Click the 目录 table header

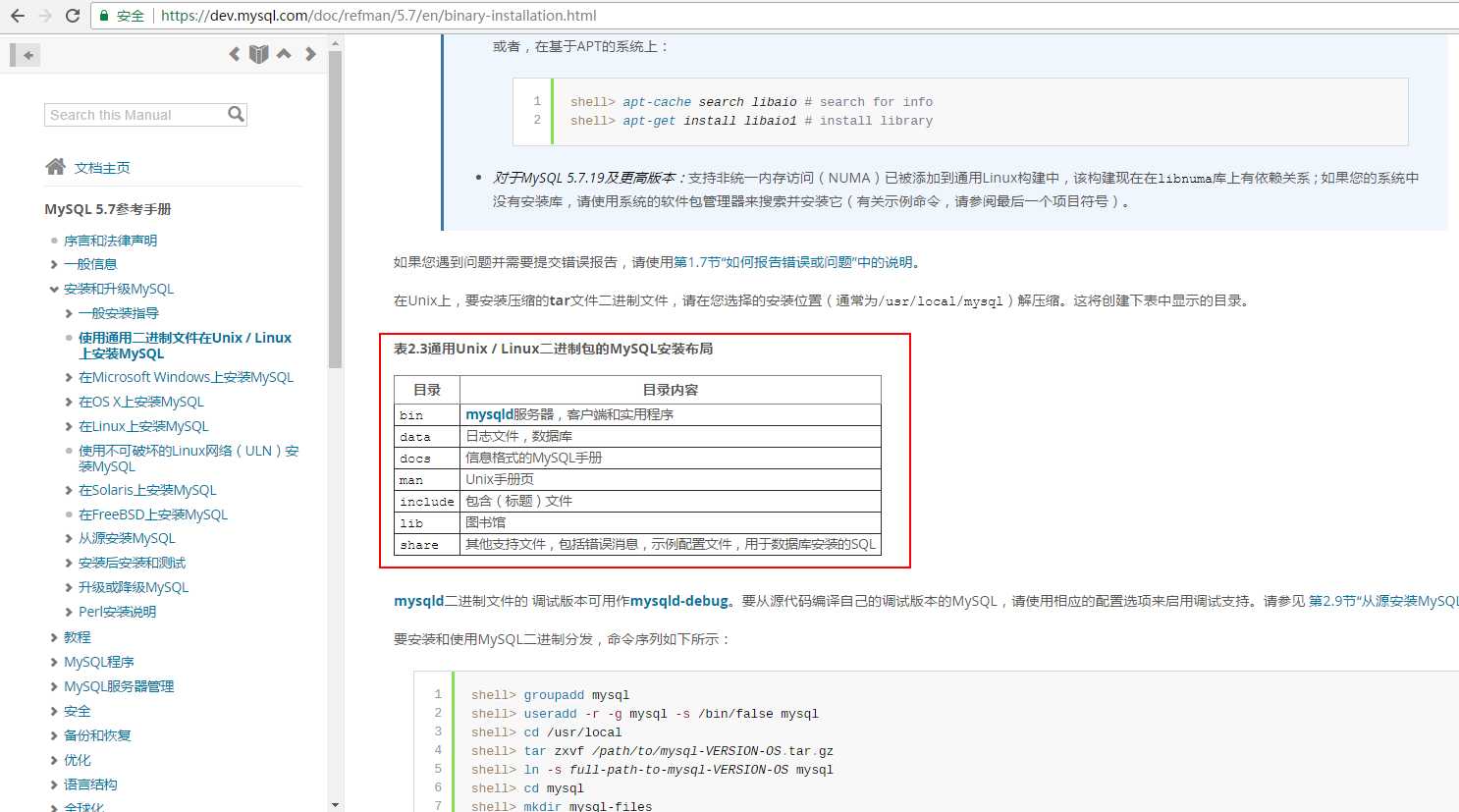click(427, 390)
